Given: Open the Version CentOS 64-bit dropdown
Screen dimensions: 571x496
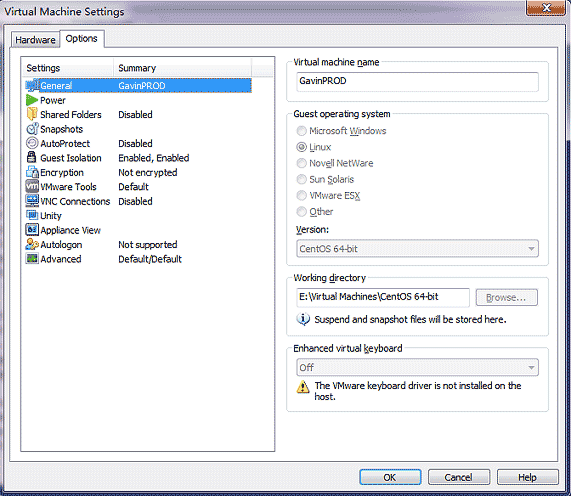Looking at the screenshot, I should point(417,249).
